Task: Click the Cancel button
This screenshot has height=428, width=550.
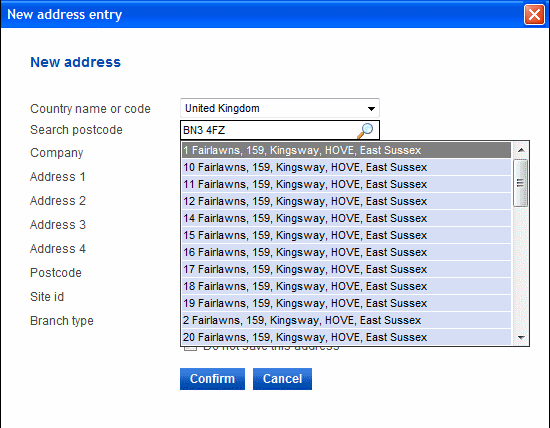Action: coord(282,379)
